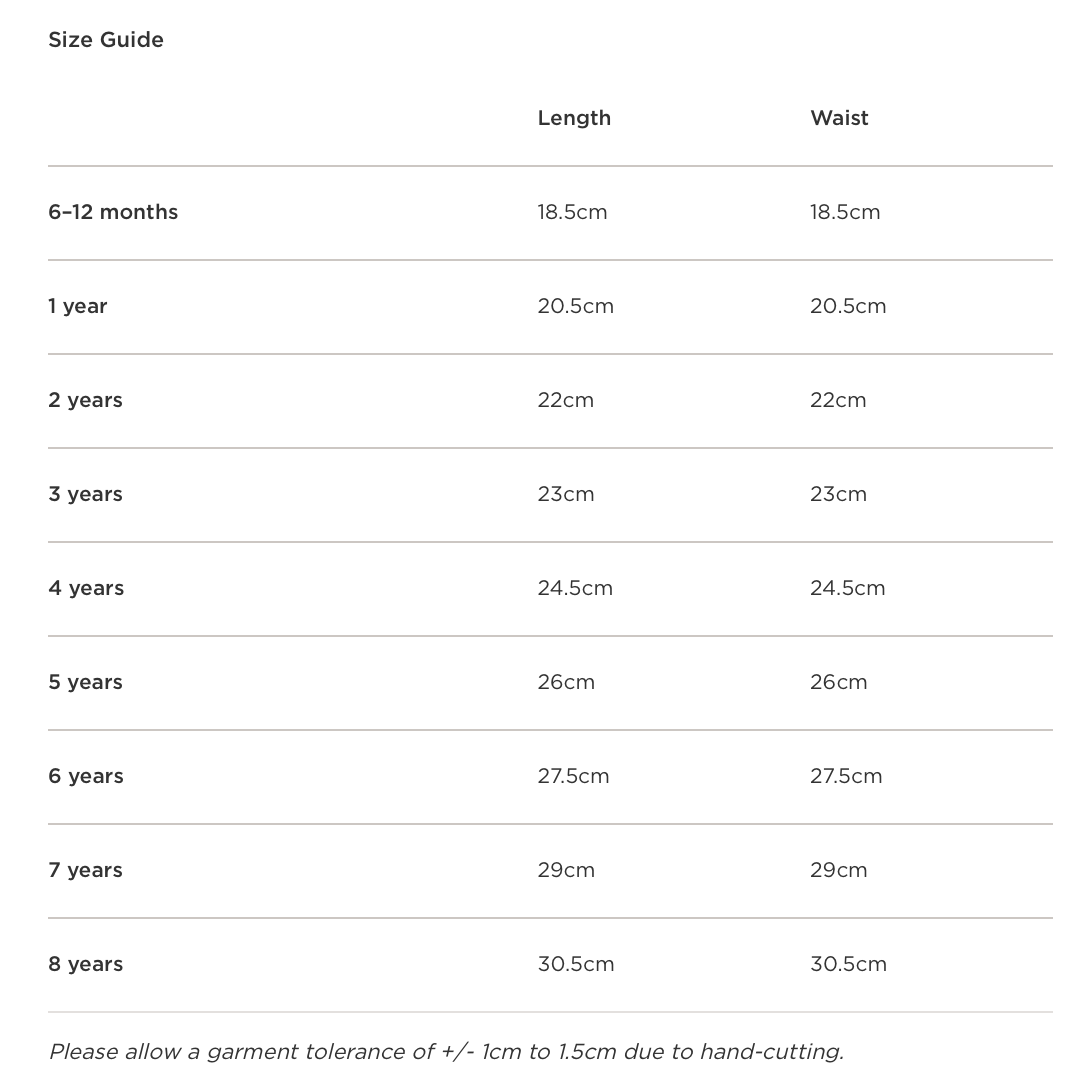
Task: Select the 26cm Length value
Action: coord(566,682)
